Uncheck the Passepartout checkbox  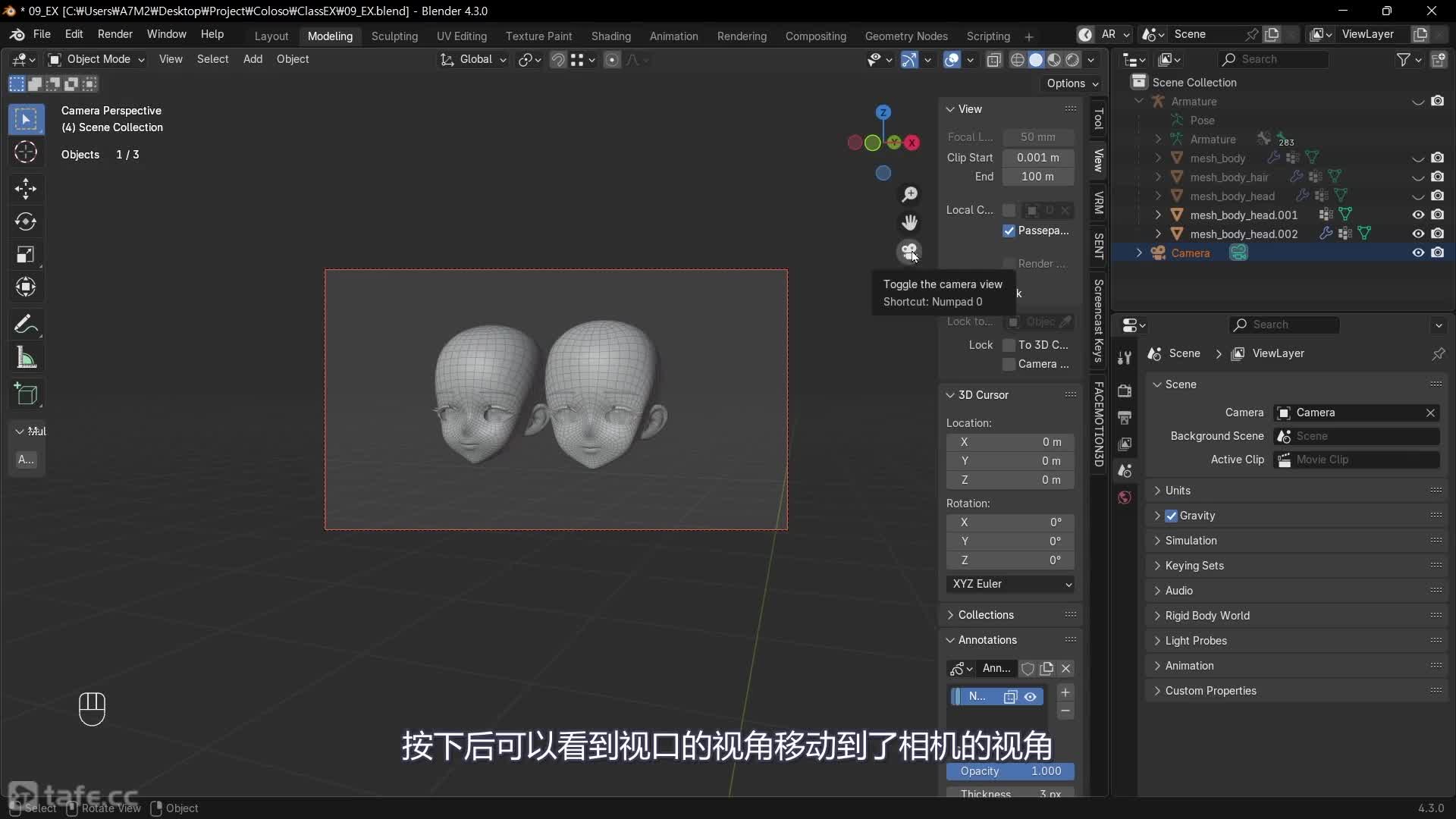(1009, 231)
